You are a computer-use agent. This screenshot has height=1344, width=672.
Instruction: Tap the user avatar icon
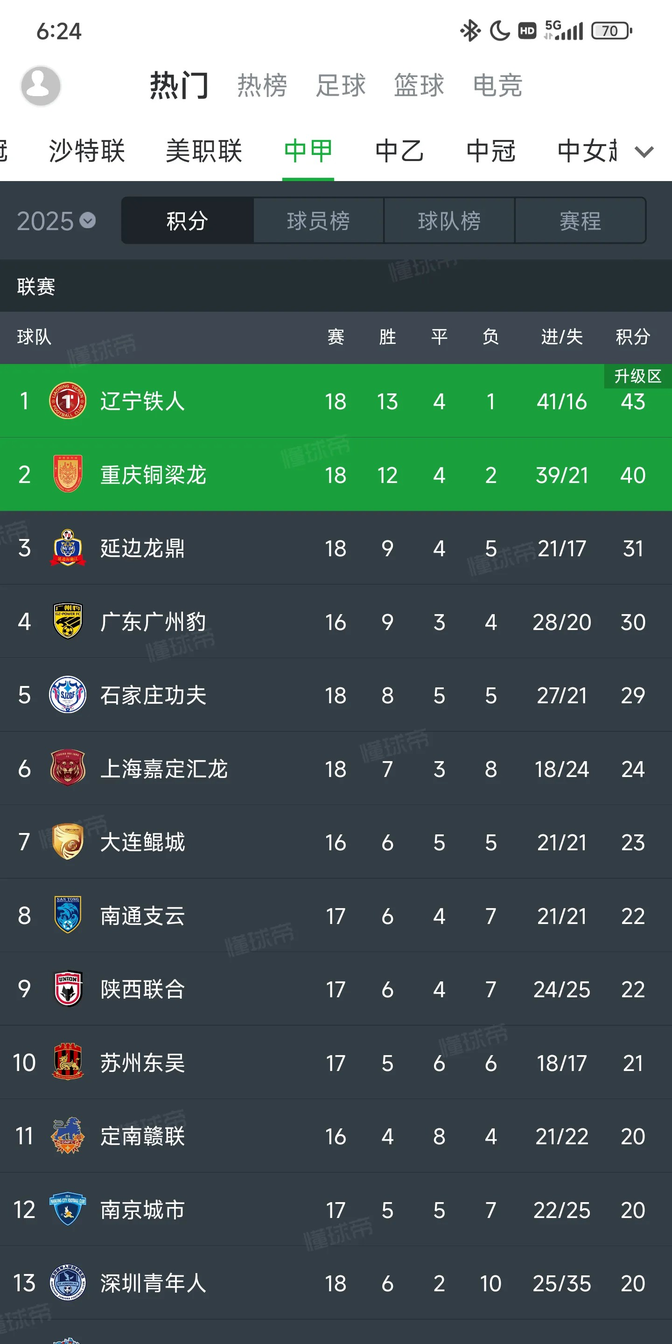coord(40,86)
